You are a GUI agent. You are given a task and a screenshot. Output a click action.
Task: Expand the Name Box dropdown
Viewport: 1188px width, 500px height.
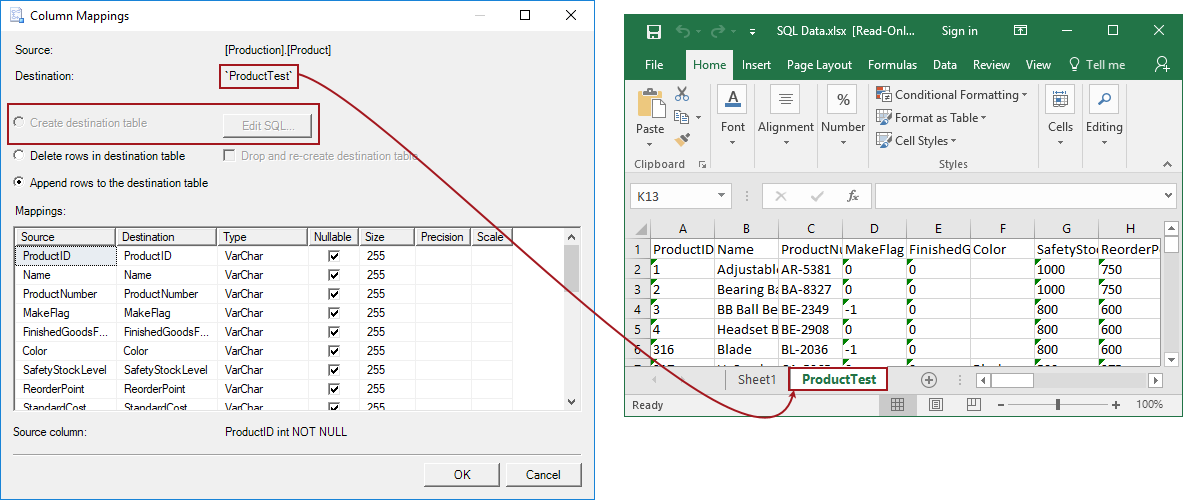point(722,196)
